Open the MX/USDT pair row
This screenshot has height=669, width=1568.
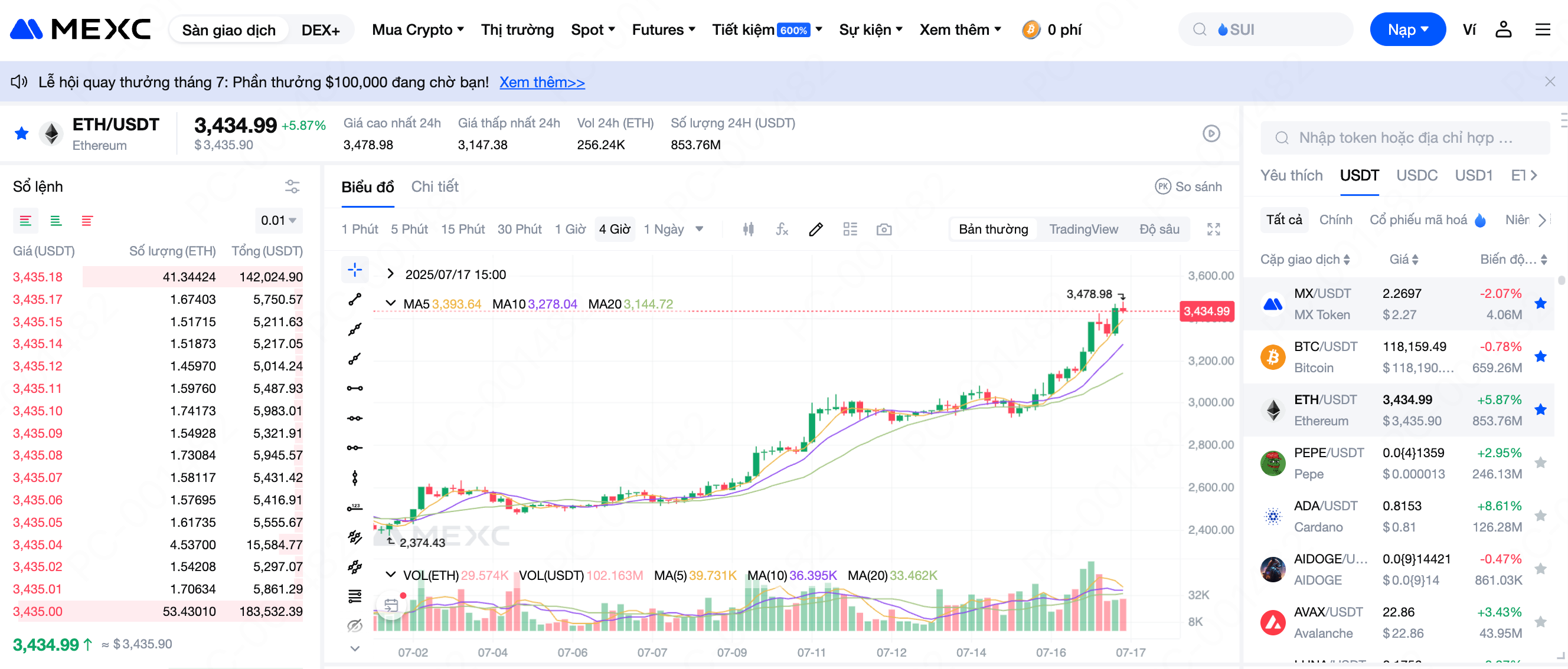tap(1398, 303)
